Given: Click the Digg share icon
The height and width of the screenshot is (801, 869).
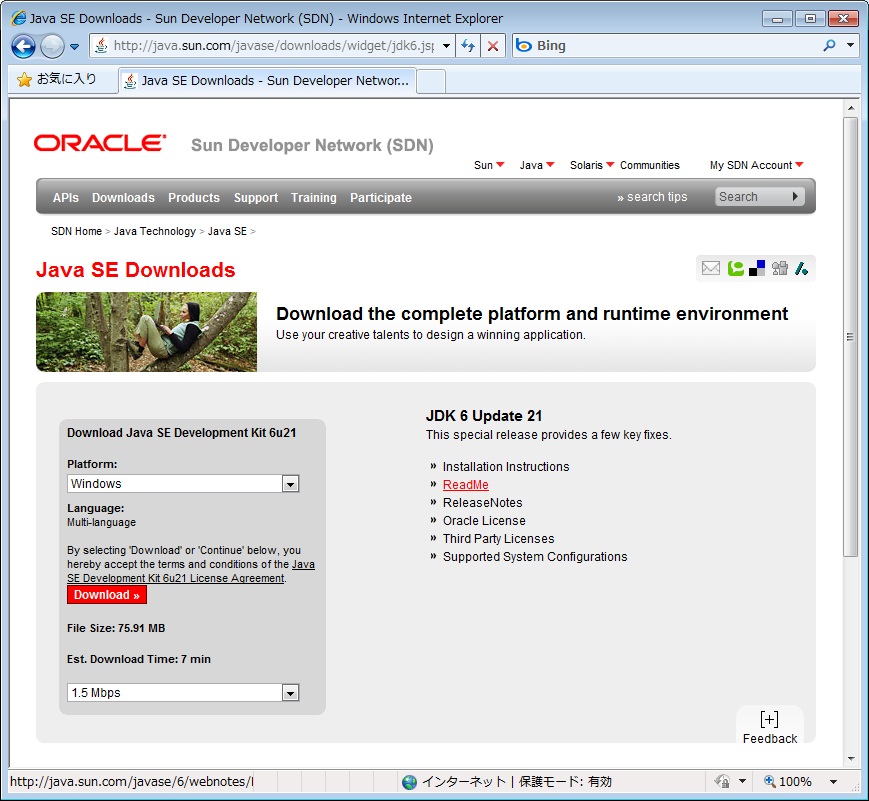Looking at the screenshot, I should (780, 268).
